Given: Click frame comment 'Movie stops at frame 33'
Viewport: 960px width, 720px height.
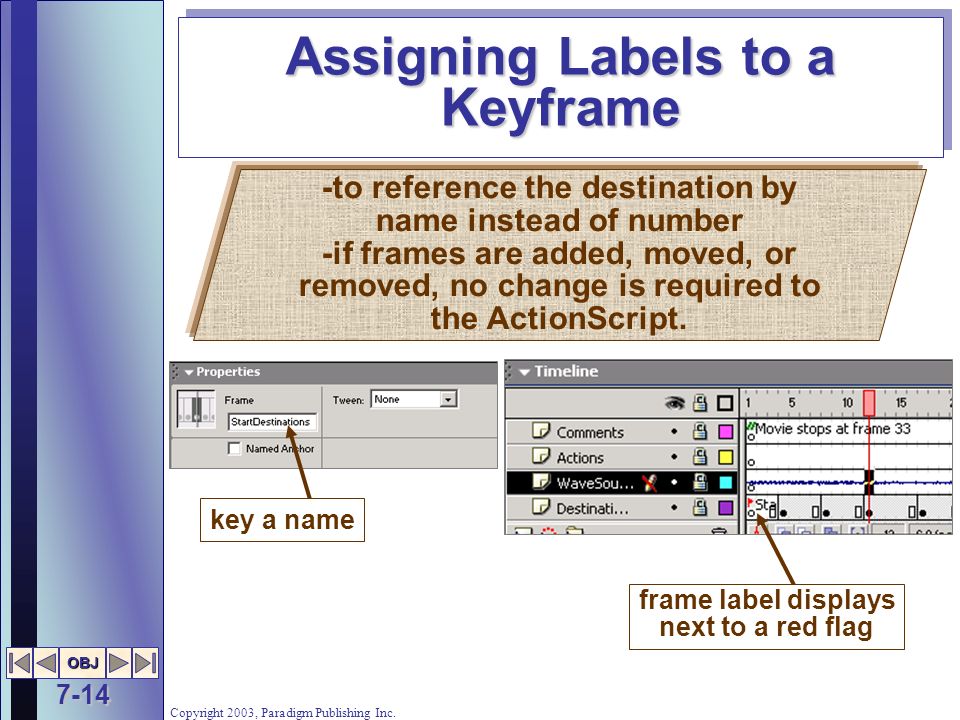Looking at the screenshot, I should point(833,429).
